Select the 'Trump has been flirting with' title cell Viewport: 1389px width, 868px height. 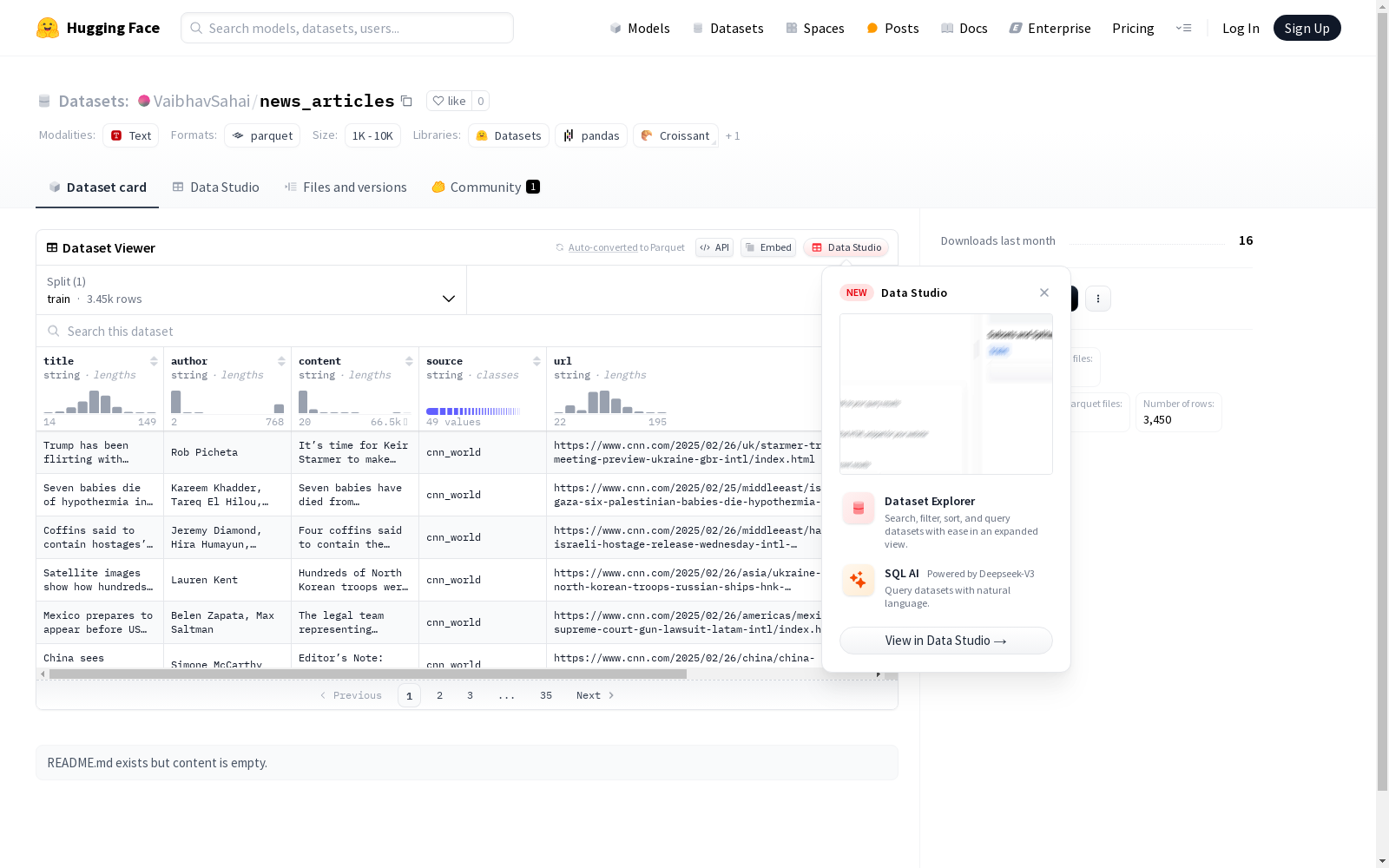point(100,452)
